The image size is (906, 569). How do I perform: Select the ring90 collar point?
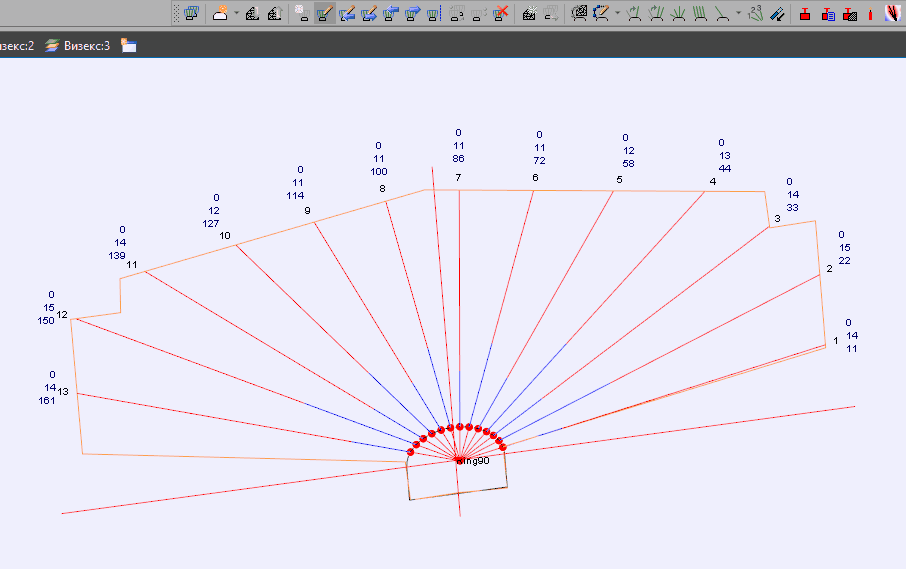[x=459, y=461]
